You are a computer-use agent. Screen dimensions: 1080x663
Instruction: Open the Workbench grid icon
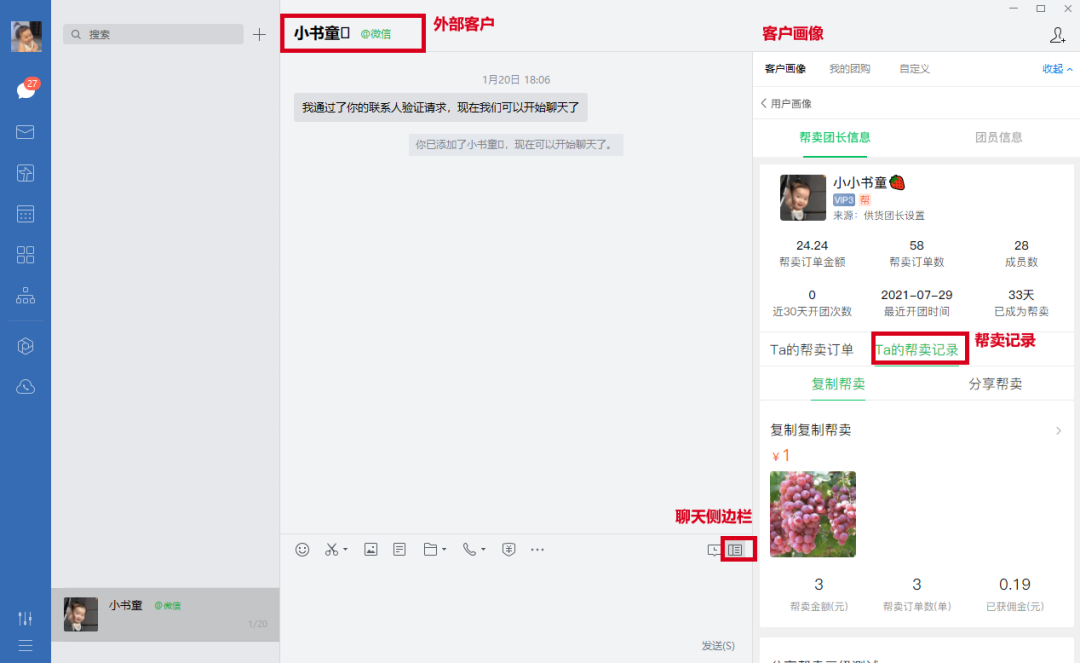pyautogui.click(x=26, y=255)
